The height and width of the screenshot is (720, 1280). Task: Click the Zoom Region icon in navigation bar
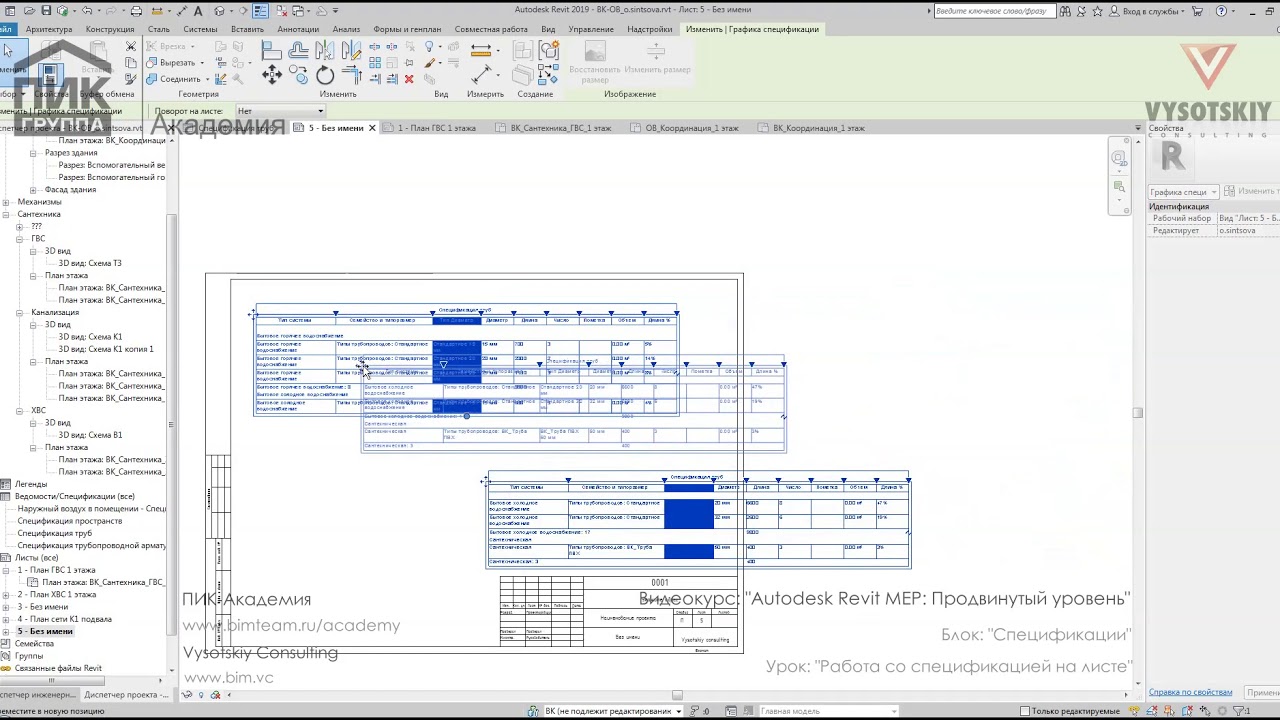1119,187
